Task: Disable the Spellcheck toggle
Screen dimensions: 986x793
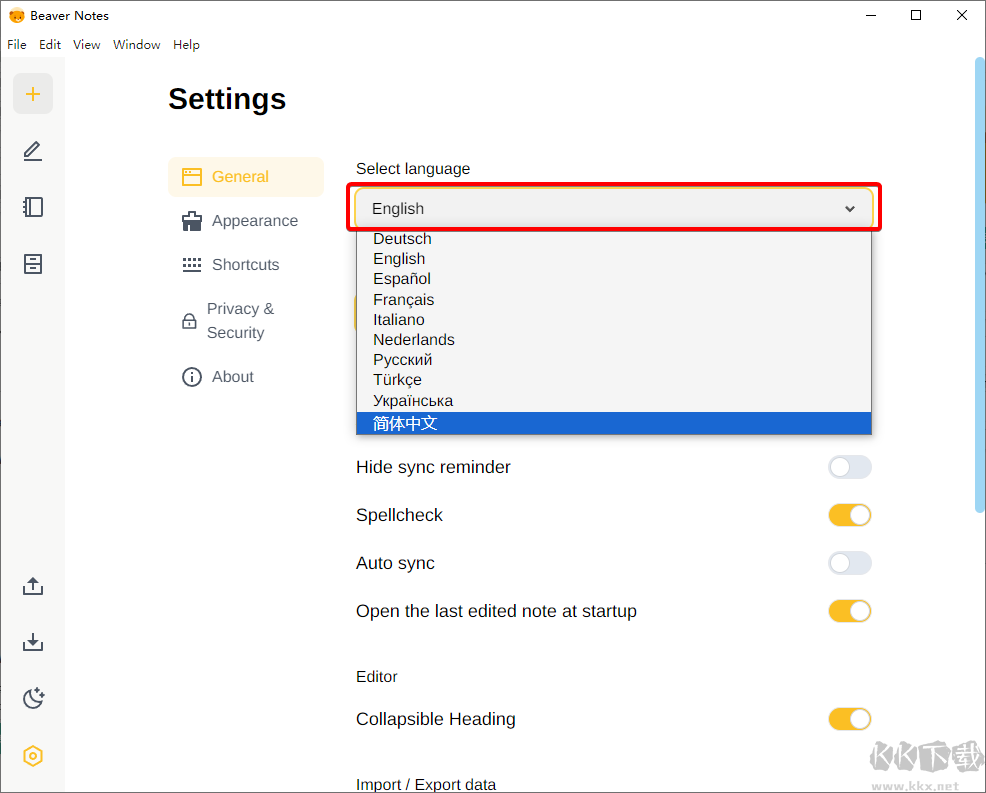Action: [849, 515]
